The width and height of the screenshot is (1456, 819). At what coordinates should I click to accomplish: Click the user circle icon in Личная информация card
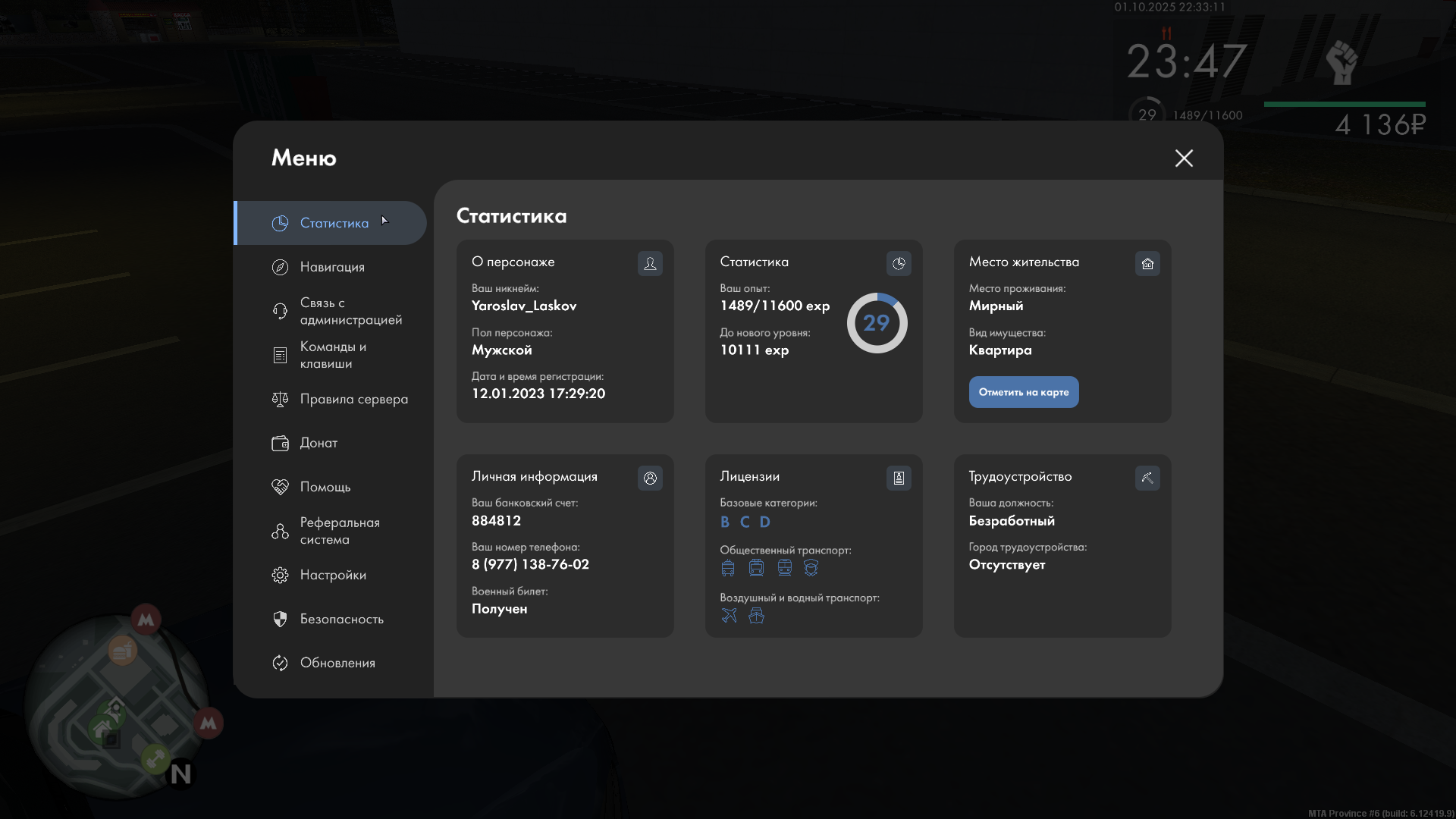pyautogui.click(x=650, y=478)
